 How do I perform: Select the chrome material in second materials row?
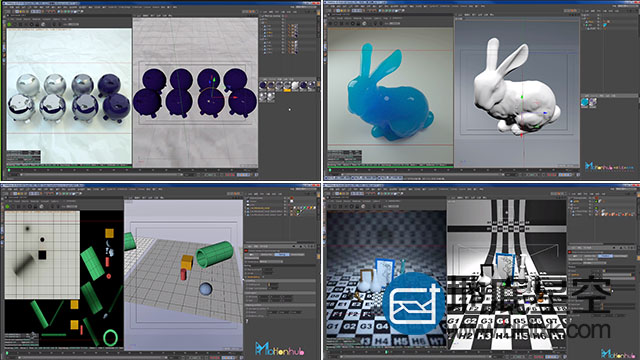coord(263,96)
